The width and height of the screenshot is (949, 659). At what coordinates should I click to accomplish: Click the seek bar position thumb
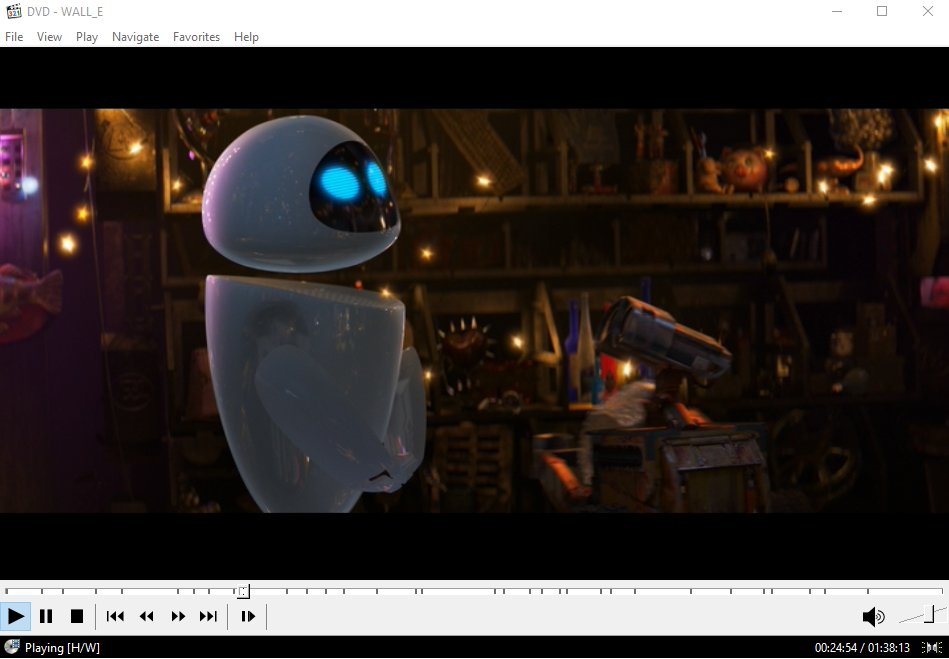(243, 591)
